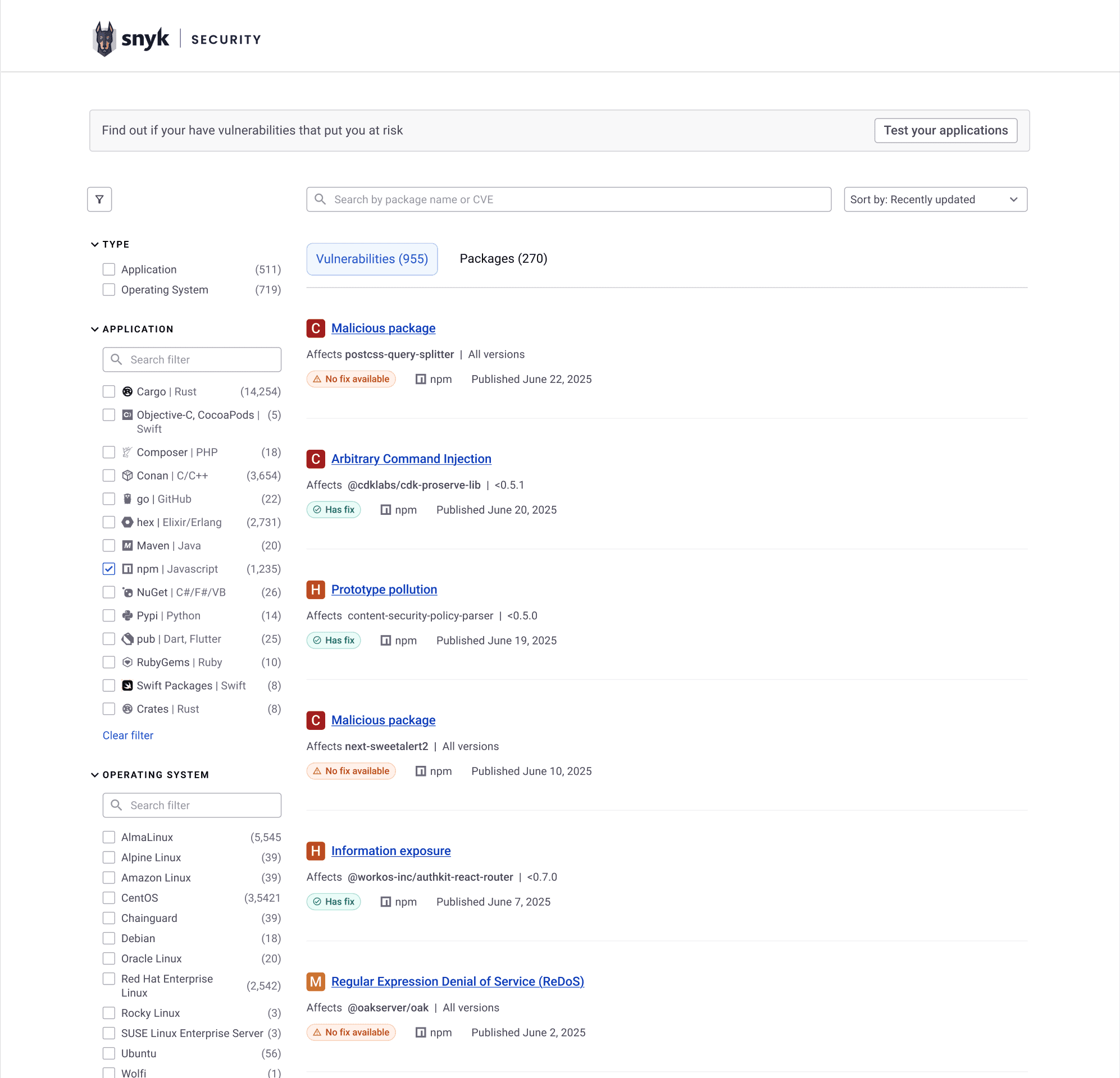
Task: Open Malicious package link for next-sweetalert2
Action: (384, 720)
